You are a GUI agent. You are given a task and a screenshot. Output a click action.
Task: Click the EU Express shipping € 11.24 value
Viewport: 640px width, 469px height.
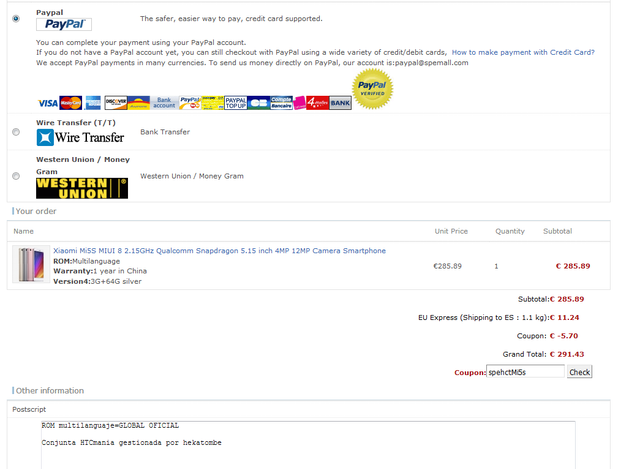tap(564, 318)
